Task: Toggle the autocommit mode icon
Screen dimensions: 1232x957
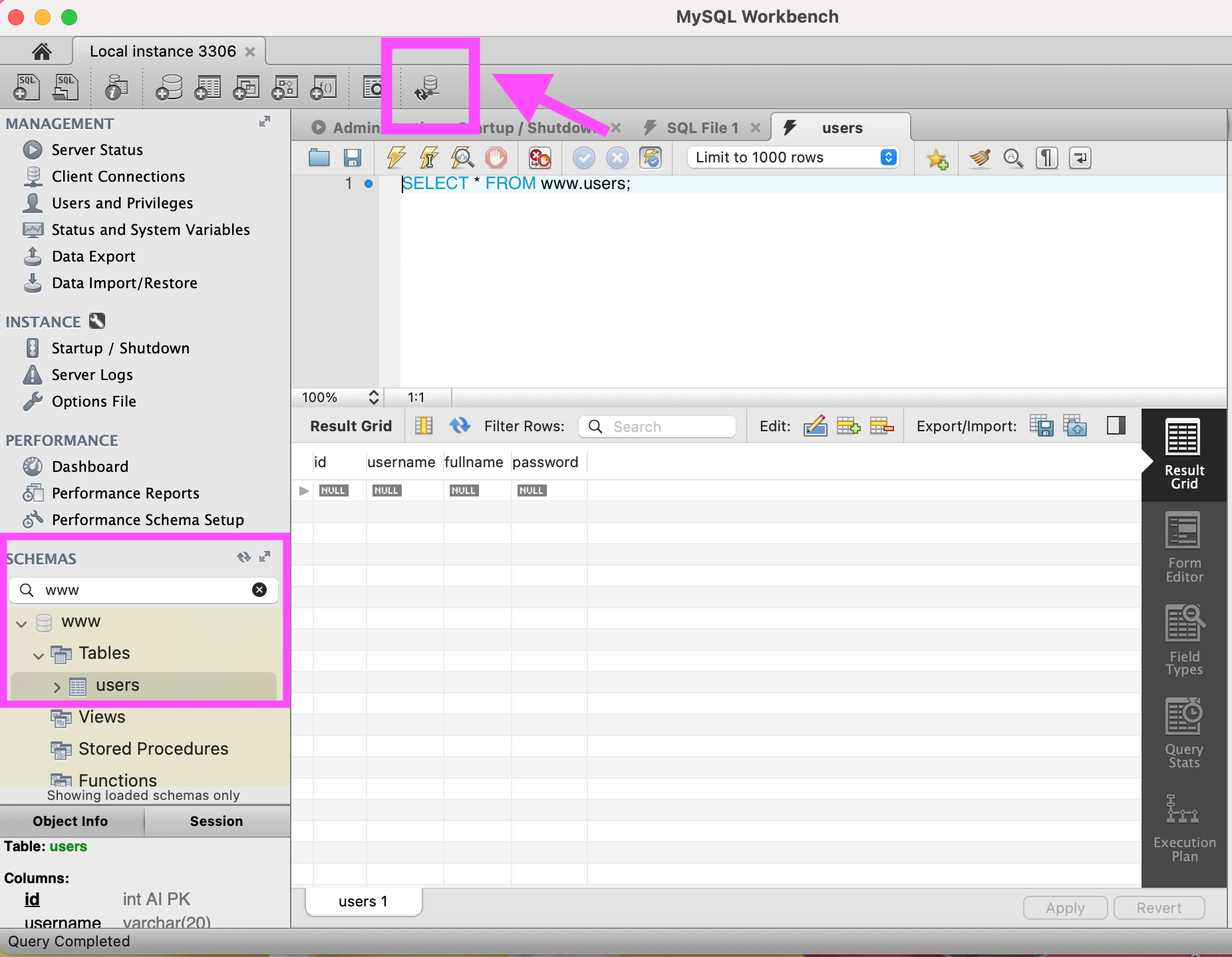Action: click(651, 158)
